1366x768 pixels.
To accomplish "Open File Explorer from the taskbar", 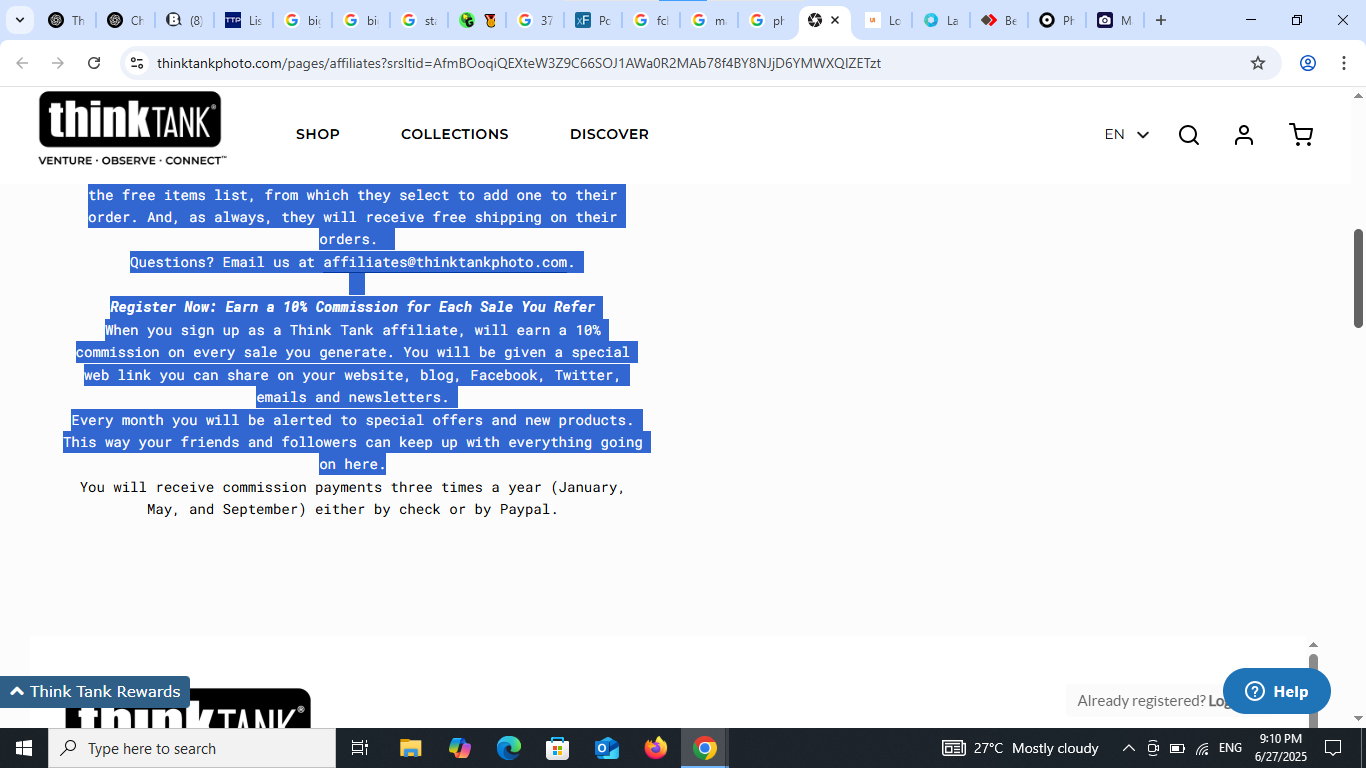I will coord(411,748).
